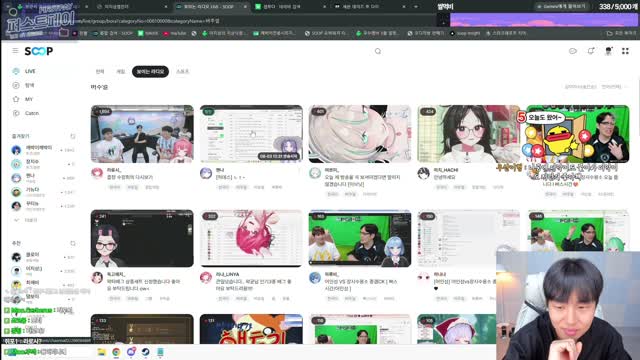Open the message bubble icon in header
This screenshot has width=640, height=360.
573,51
